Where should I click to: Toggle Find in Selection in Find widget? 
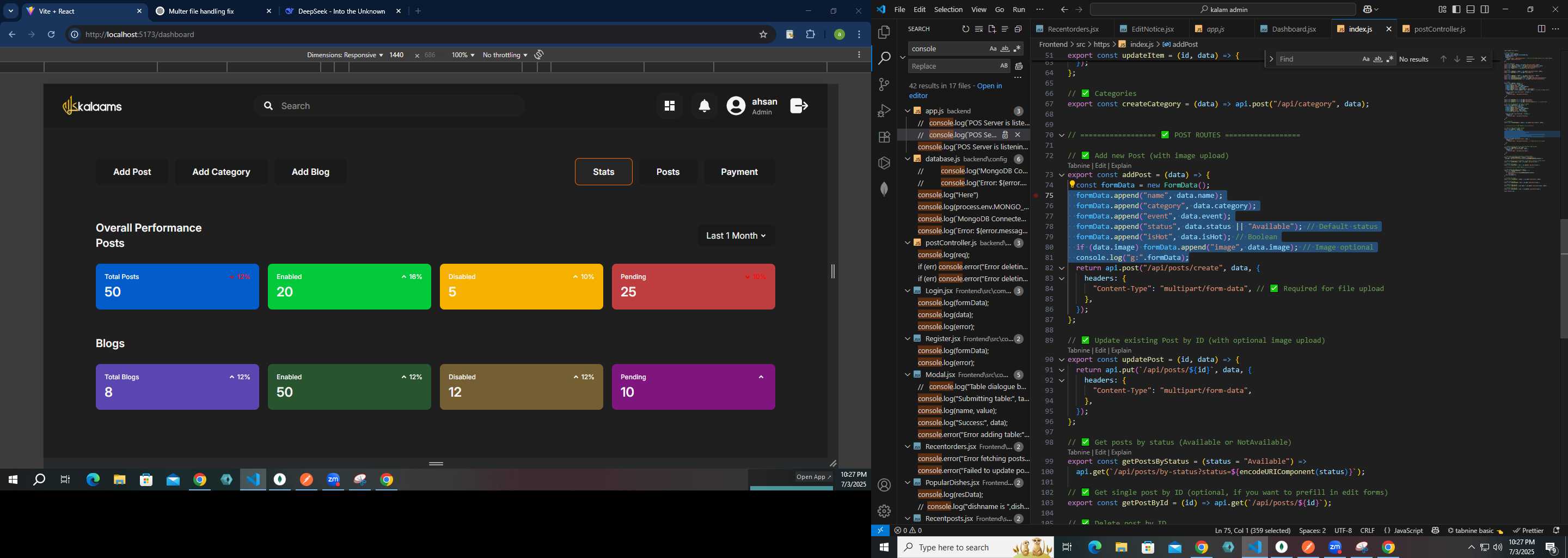tap(1470, 59)
